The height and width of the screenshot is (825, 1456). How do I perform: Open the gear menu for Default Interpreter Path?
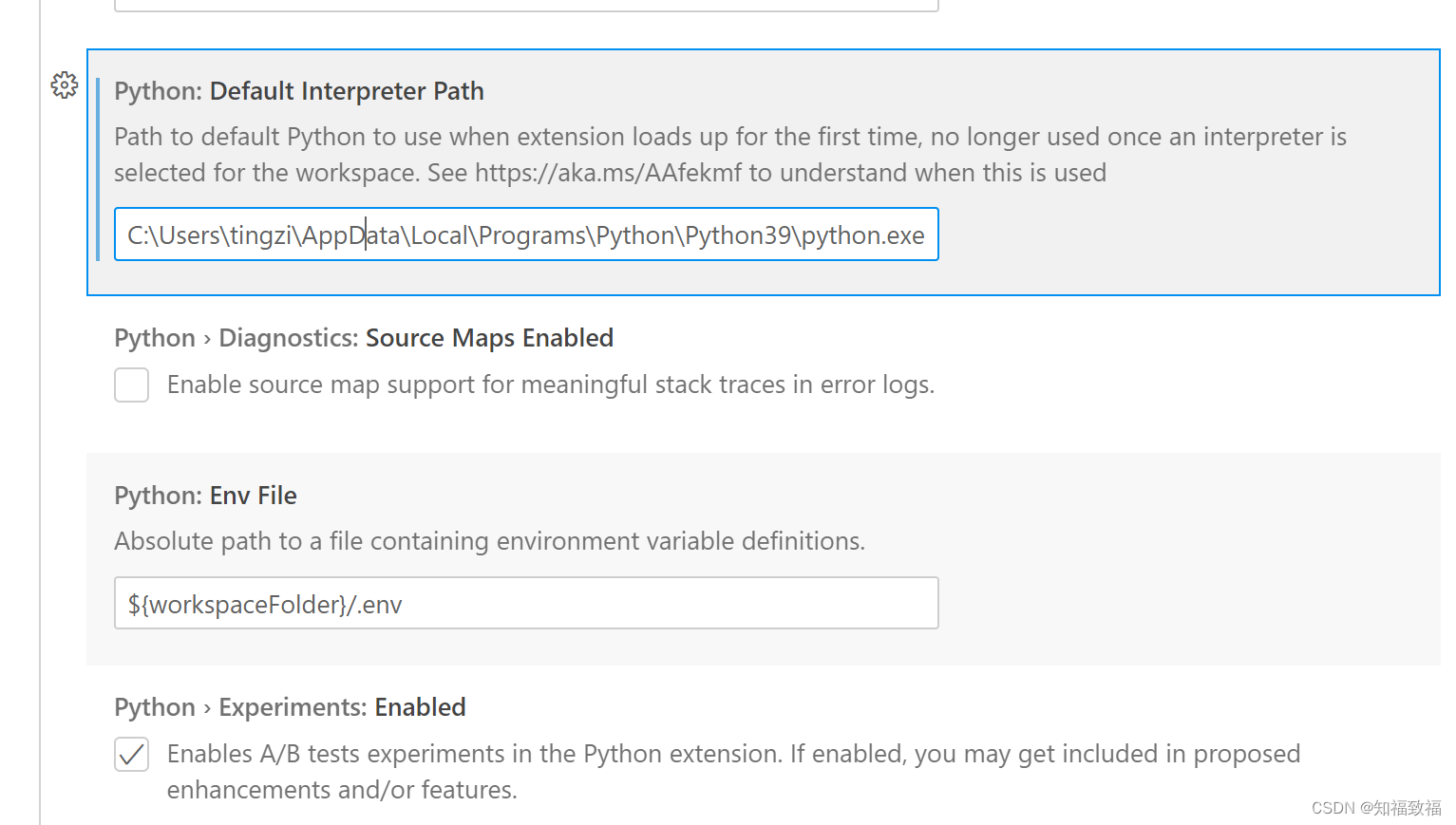pos(65,85)
